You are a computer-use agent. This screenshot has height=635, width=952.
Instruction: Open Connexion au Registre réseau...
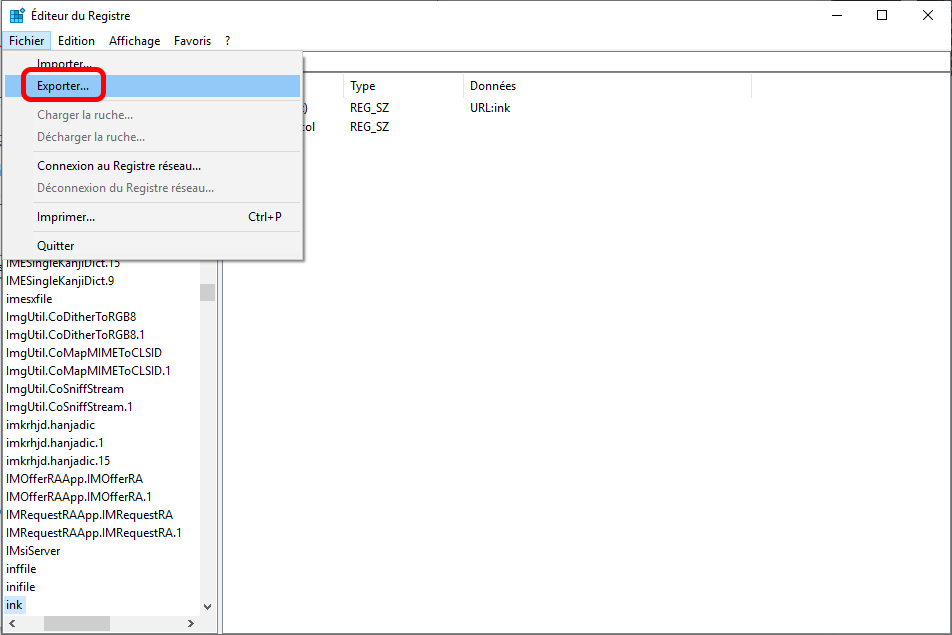click(x=119, y=166)
